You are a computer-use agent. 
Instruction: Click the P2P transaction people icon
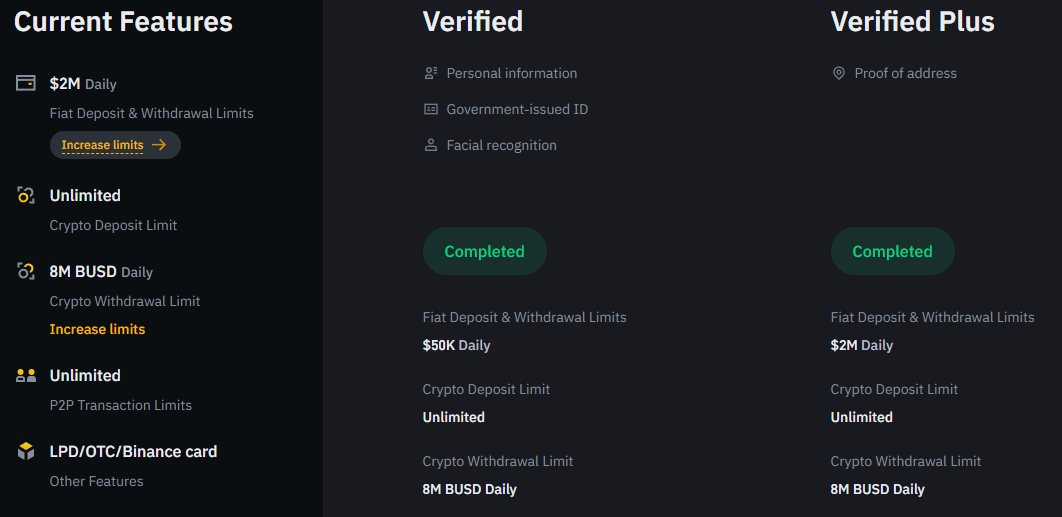tap(26, 376)
